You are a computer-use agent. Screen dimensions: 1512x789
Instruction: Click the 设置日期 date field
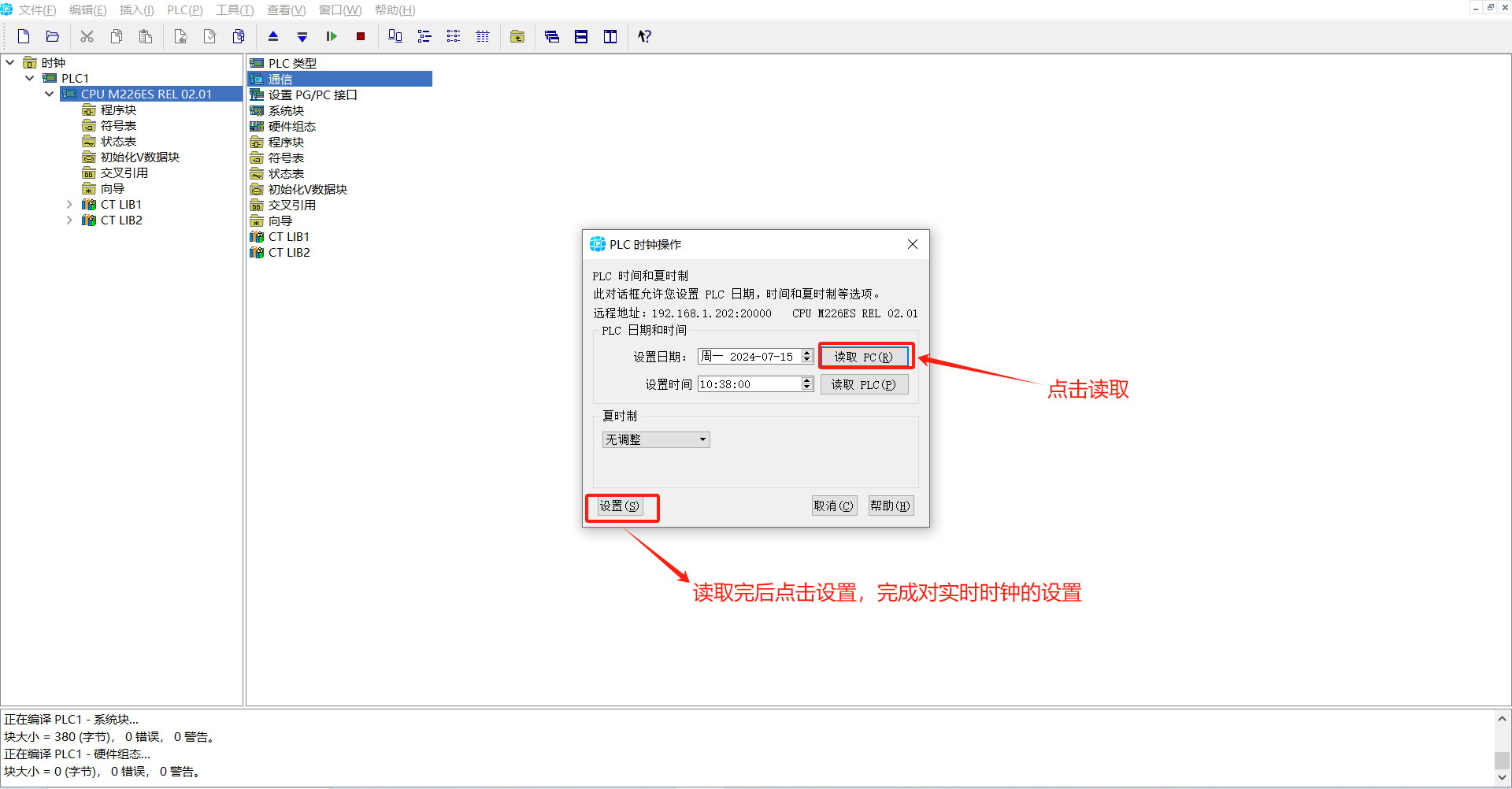[x=750, y=356]
